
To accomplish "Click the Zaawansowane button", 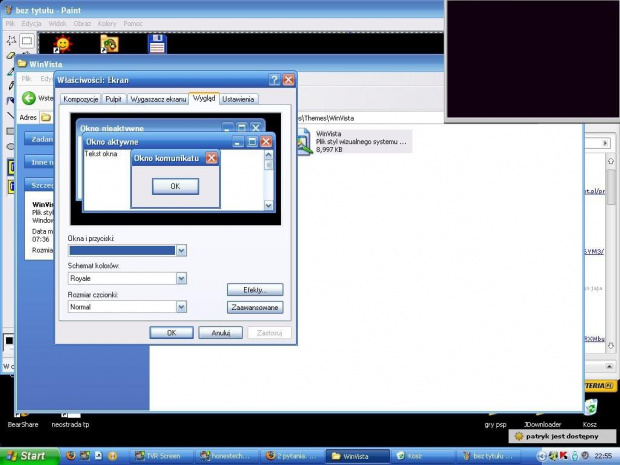I will click(255, 307).
